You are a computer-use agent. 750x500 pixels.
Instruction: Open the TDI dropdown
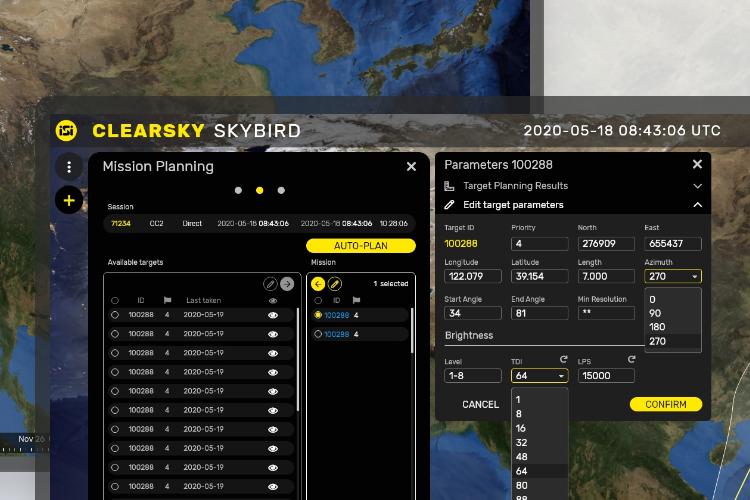pos(540,376)
